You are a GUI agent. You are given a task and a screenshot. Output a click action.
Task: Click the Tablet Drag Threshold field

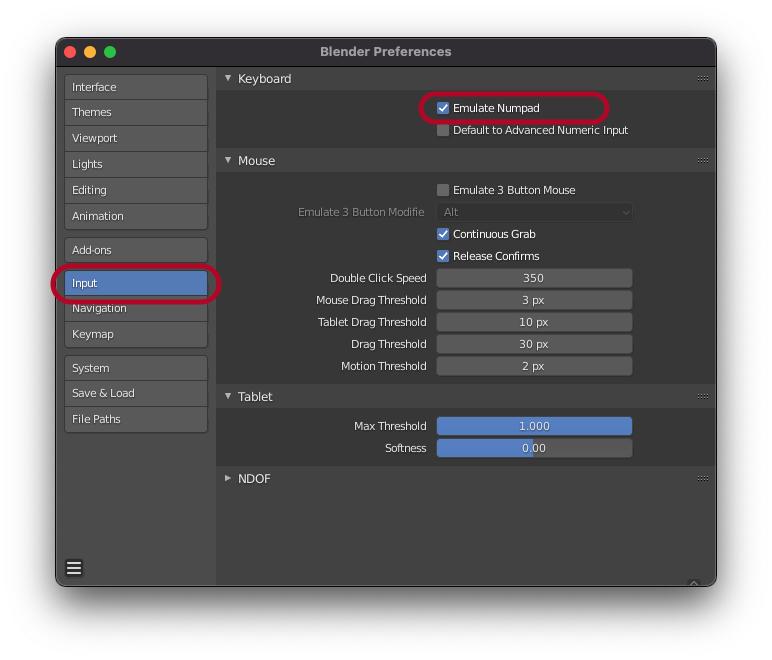click(534, 322)
